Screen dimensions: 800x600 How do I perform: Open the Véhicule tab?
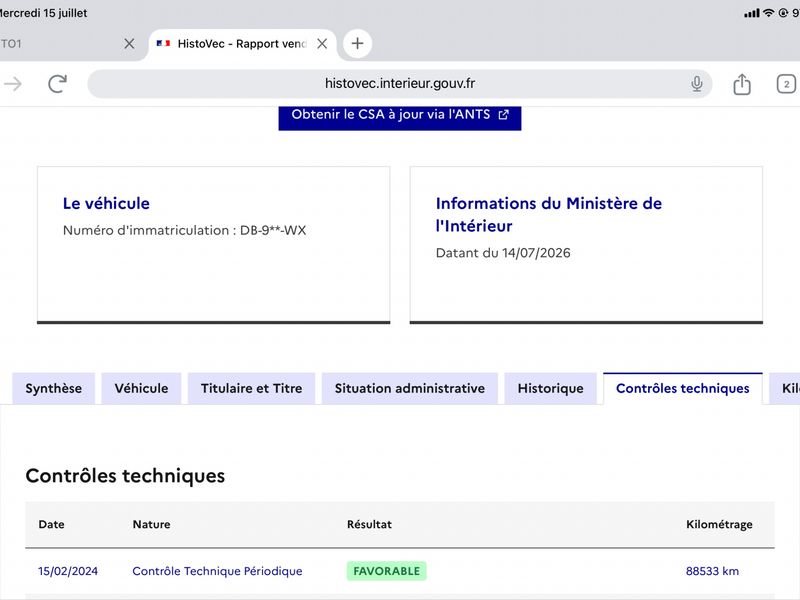click(141, 388)
